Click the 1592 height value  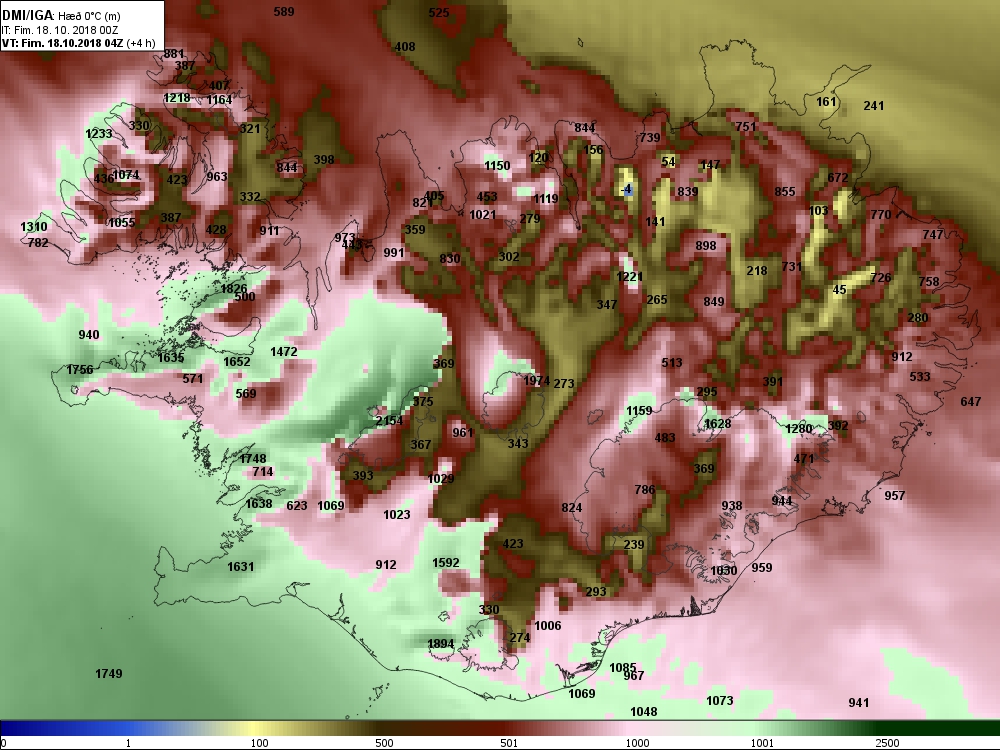(445, 562)
